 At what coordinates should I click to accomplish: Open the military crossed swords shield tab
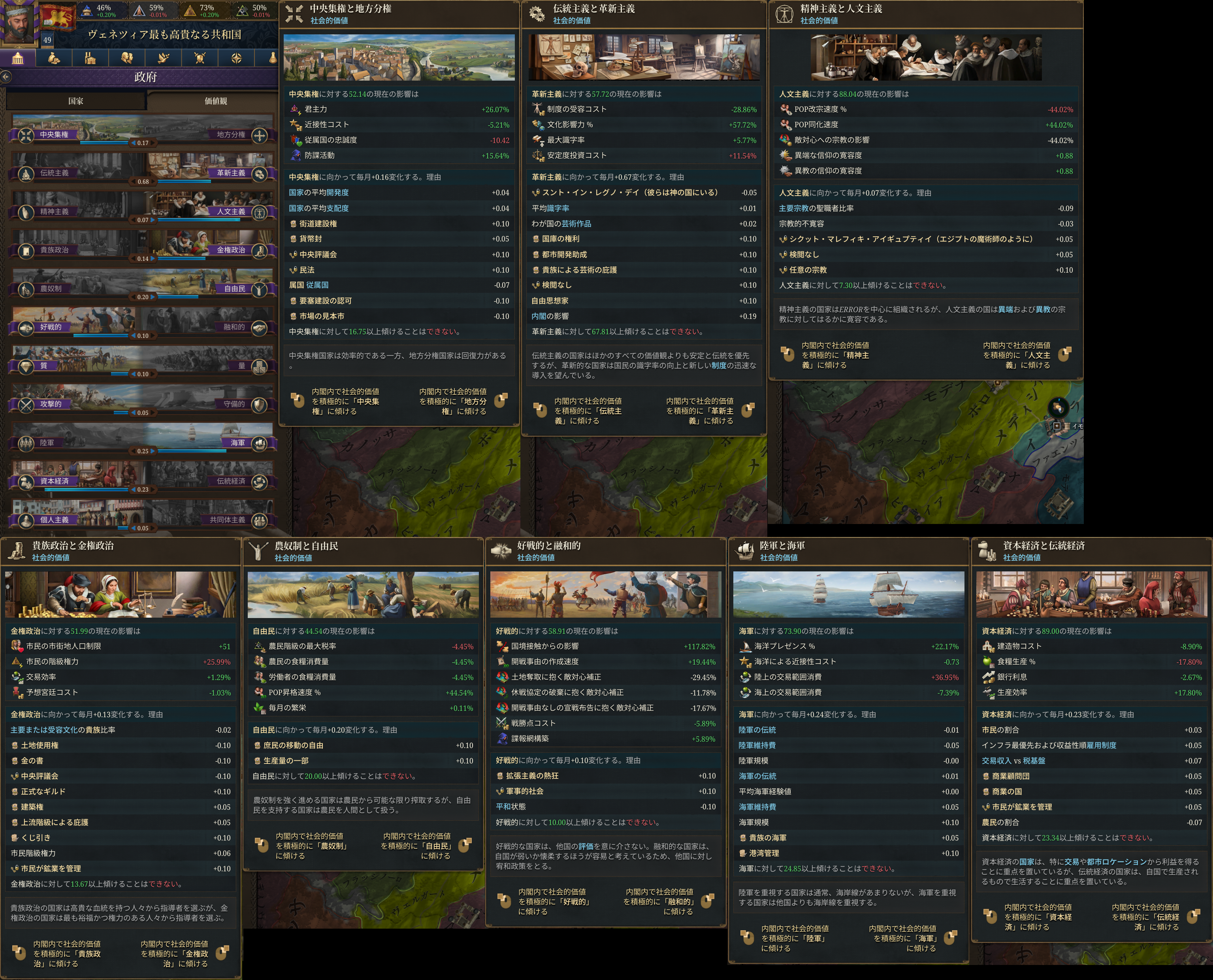200,58
